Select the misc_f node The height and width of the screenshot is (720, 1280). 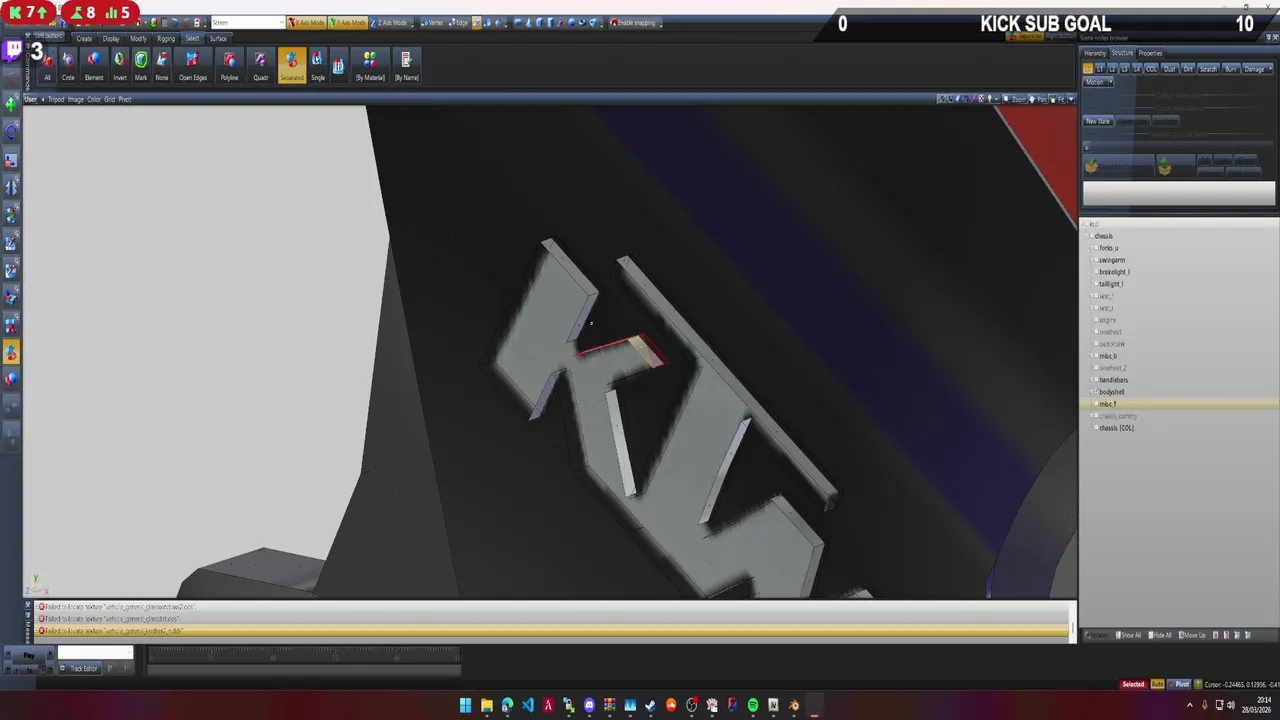point(1107,404)
